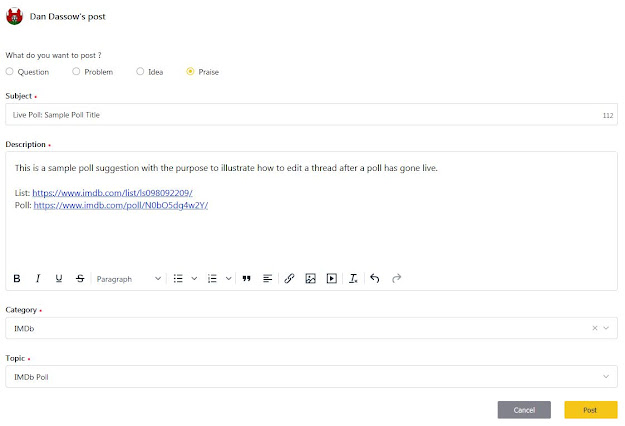
Task: Open the Paragraph style dropdown
Action: pos(128,279)
